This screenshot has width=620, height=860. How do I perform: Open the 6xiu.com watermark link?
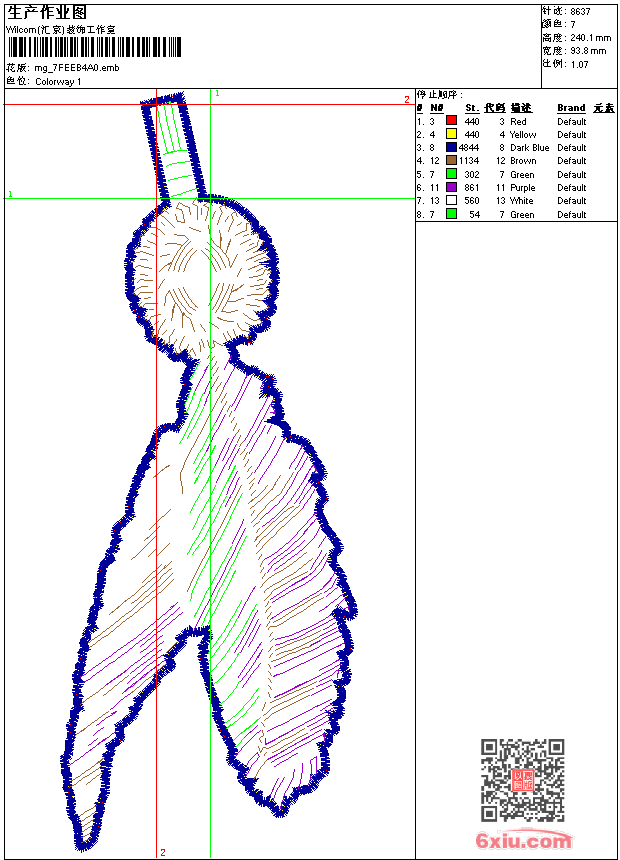pos(523,842)
